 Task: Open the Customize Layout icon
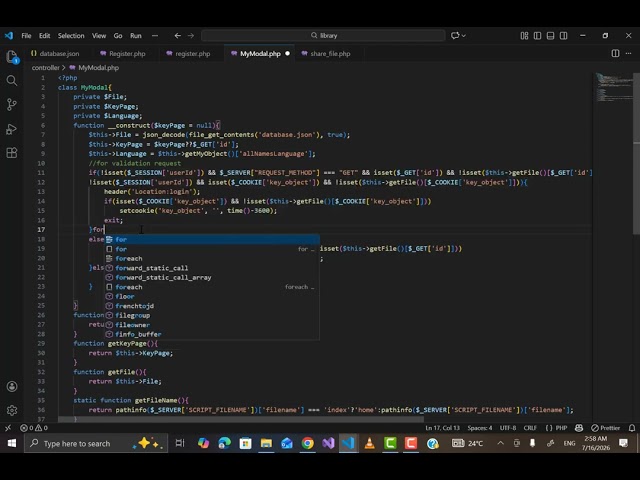pyautogui.click(x=524, y=36)
